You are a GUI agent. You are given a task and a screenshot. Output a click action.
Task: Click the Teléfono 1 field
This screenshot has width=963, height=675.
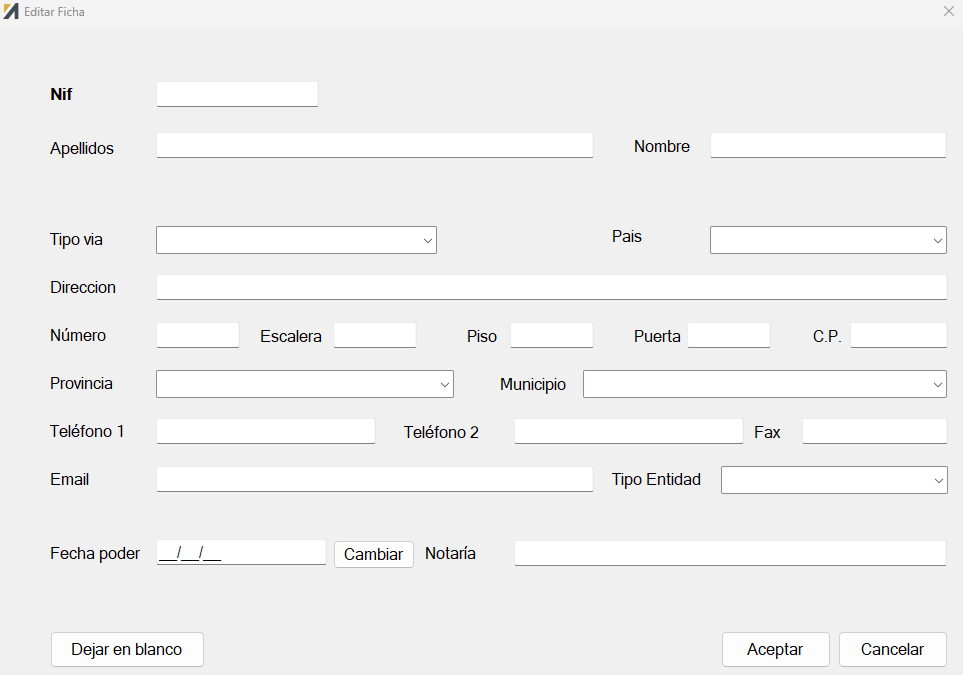265,431
